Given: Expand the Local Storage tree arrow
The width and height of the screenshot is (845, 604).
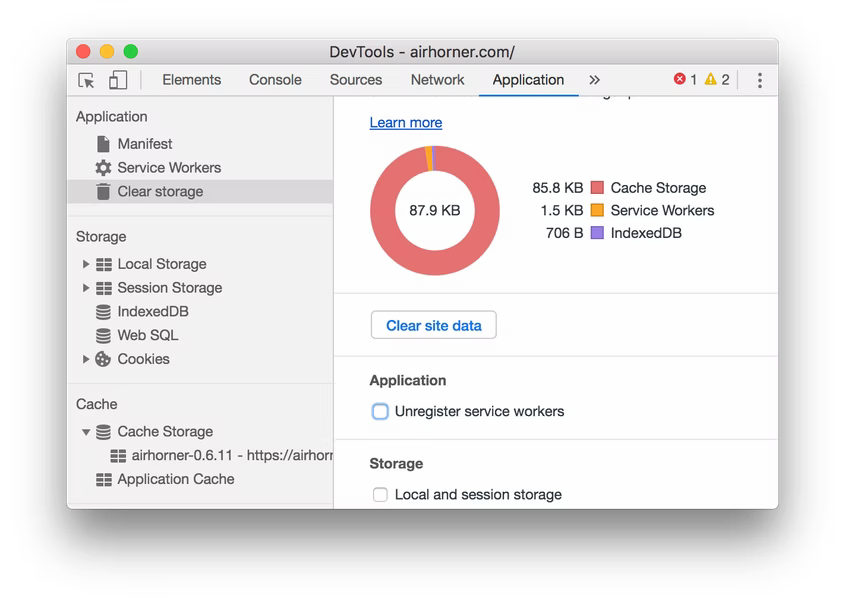Looking at the screenshot, I should pos(86,264).
